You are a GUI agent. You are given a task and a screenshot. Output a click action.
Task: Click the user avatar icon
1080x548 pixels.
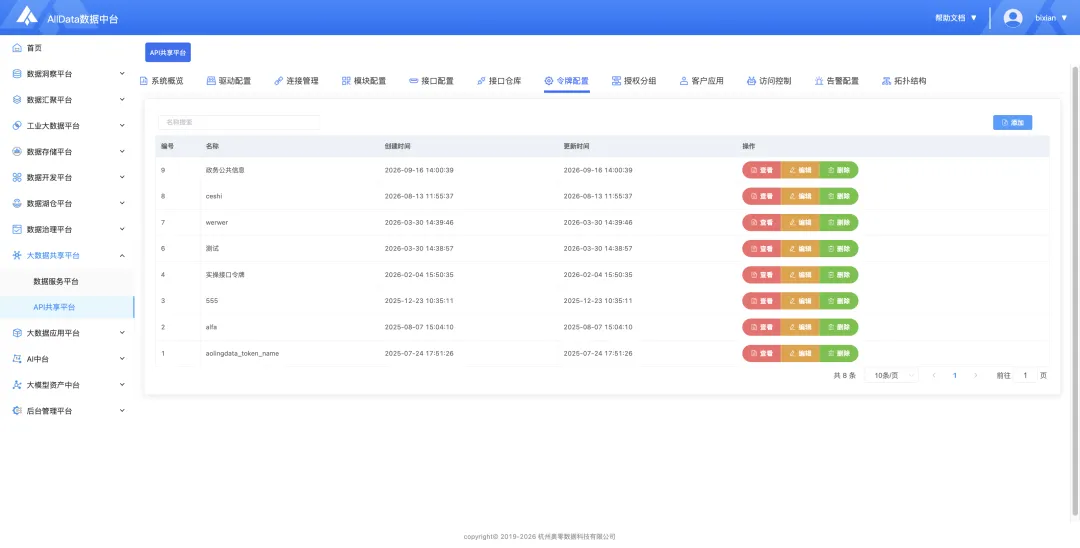[x=1012, y=18]
